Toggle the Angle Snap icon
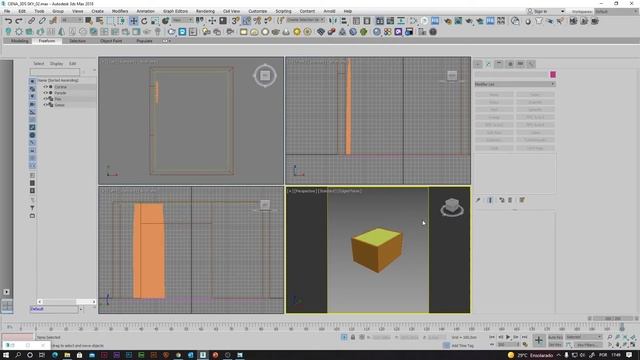Screen dimensions: 640x360 click(x=247, y=21)
